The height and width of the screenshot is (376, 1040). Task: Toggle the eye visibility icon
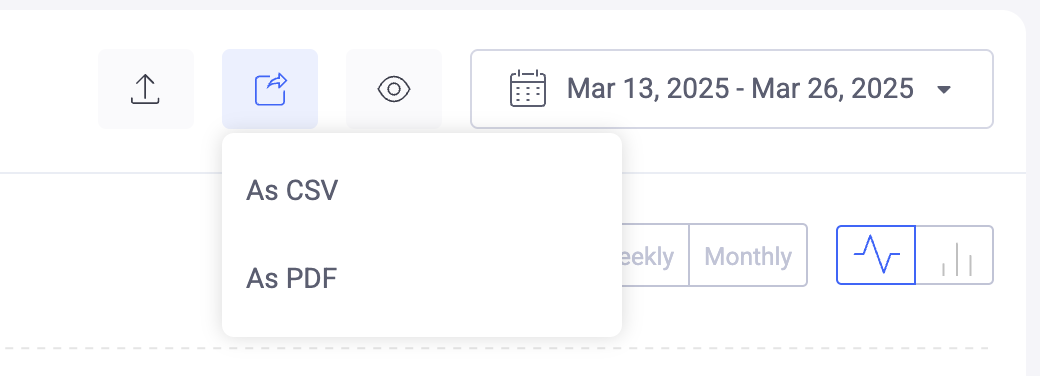click(x=394, y=89)
